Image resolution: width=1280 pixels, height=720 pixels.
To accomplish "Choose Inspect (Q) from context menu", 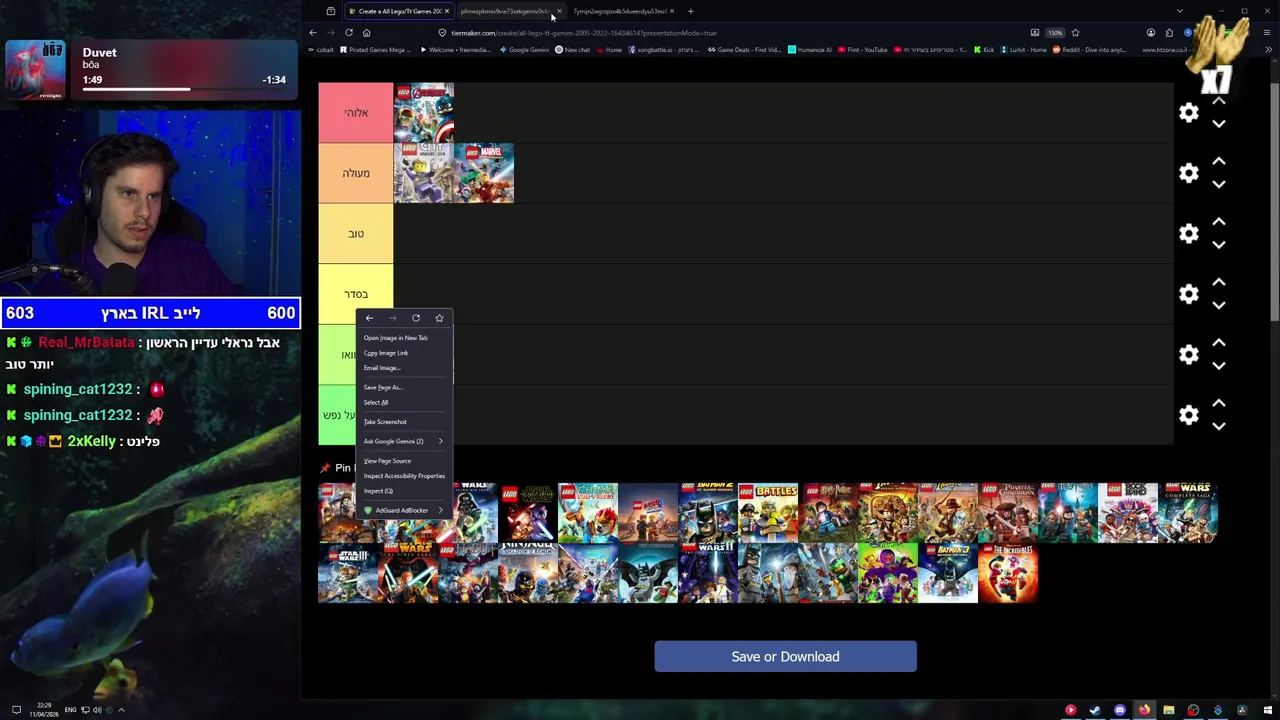I will coord(404,491).
